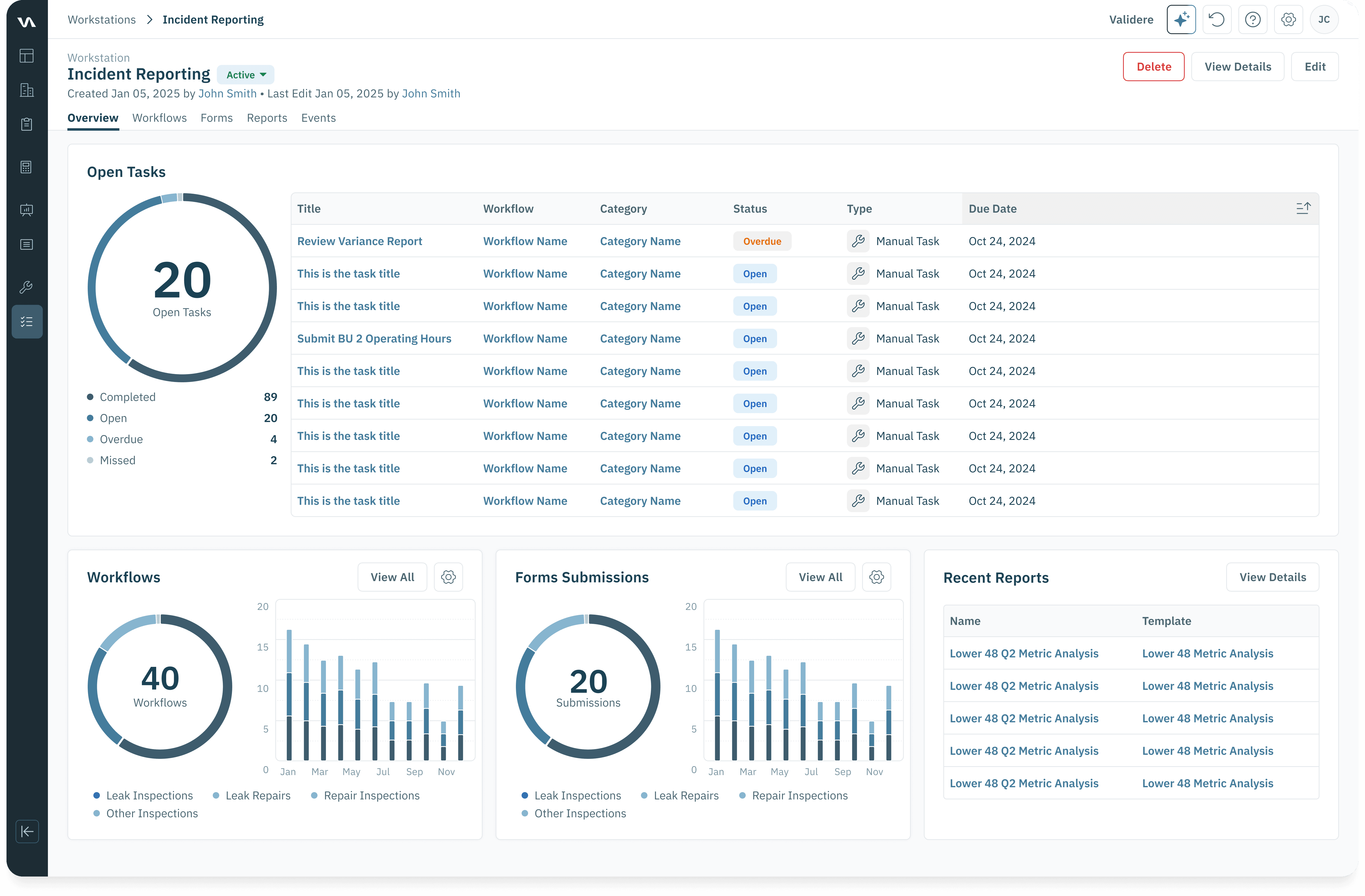Open the help question mark icon

pyautogui.click(x=1253, y=19)
